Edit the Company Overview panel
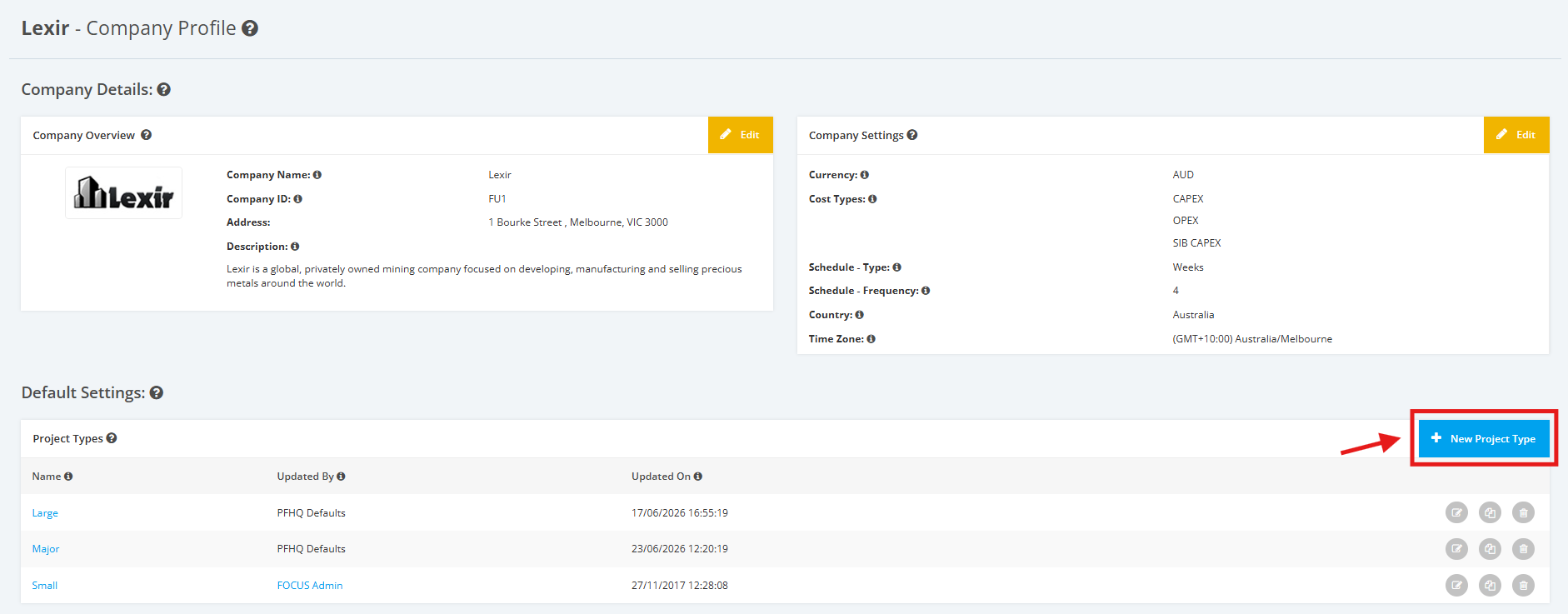The image size is (1568, 614). pyautogui.click(x=741, y=135)
